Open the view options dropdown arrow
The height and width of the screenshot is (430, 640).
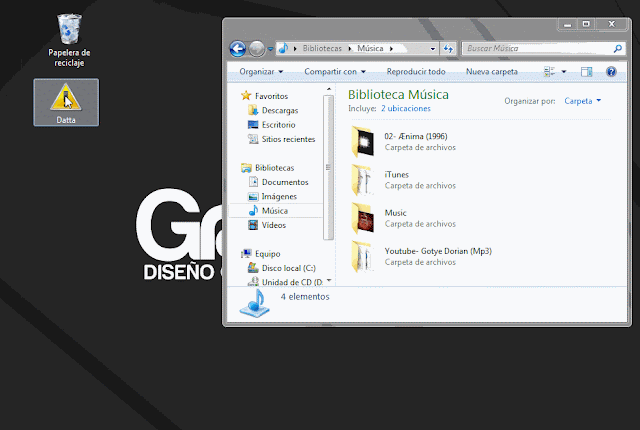point(564,72)
